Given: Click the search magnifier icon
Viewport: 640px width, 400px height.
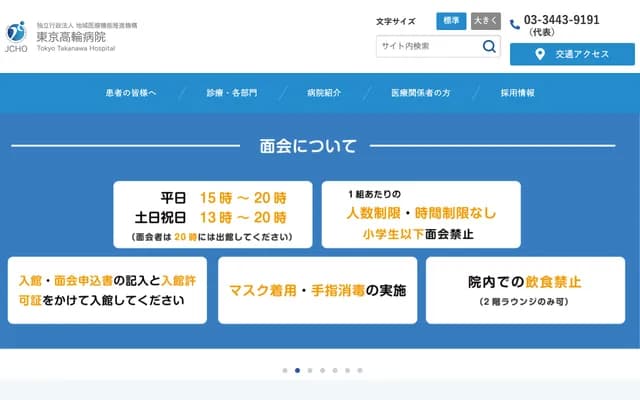Looking at the screenshot, I should pyautogui.click(x=489, y=47).
